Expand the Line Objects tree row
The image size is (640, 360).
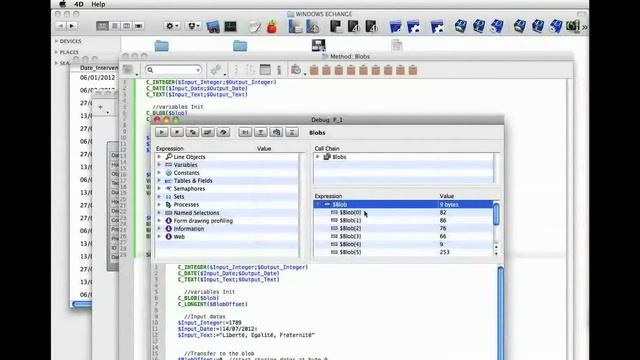[x=159, y=157]
